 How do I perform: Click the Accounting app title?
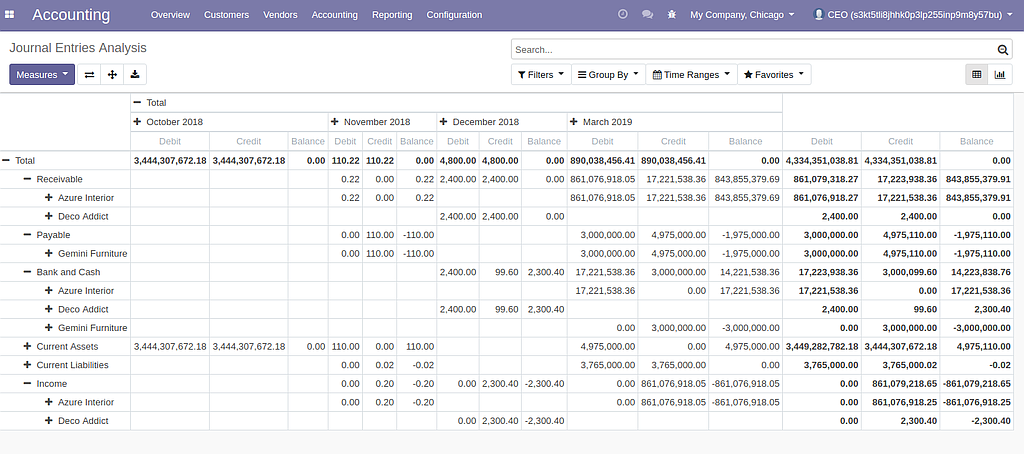pyautogui.click(x=71, y=14)
